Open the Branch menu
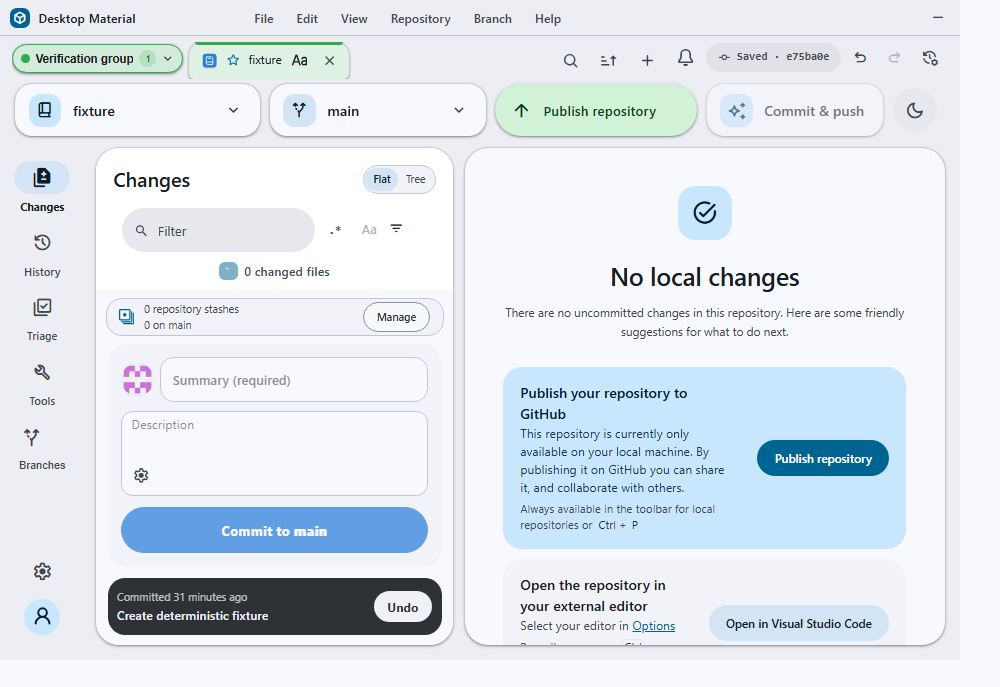The width and height of the screenshot is (1000, 687). pyautogui.click(x=492, y=18)
